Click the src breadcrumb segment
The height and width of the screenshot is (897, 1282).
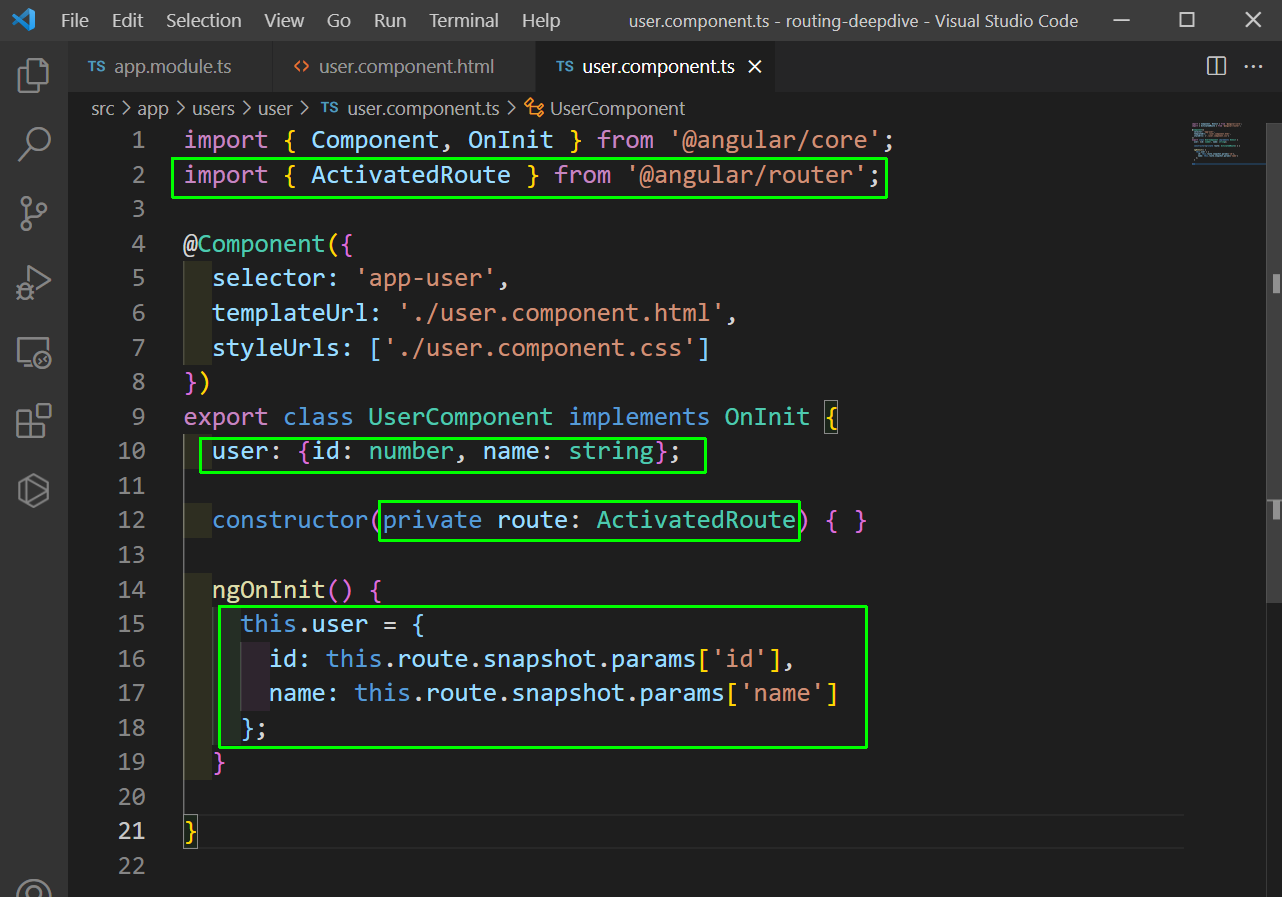tap(103, 108)
